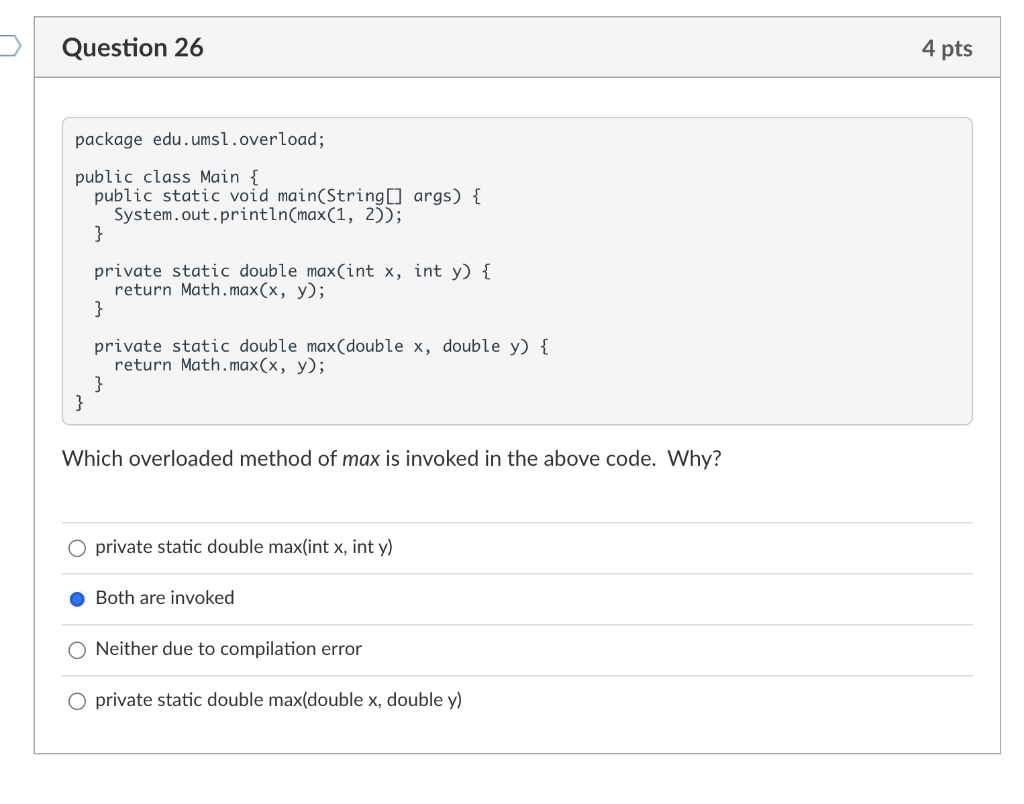Click the public static void main line

point(287,196)
